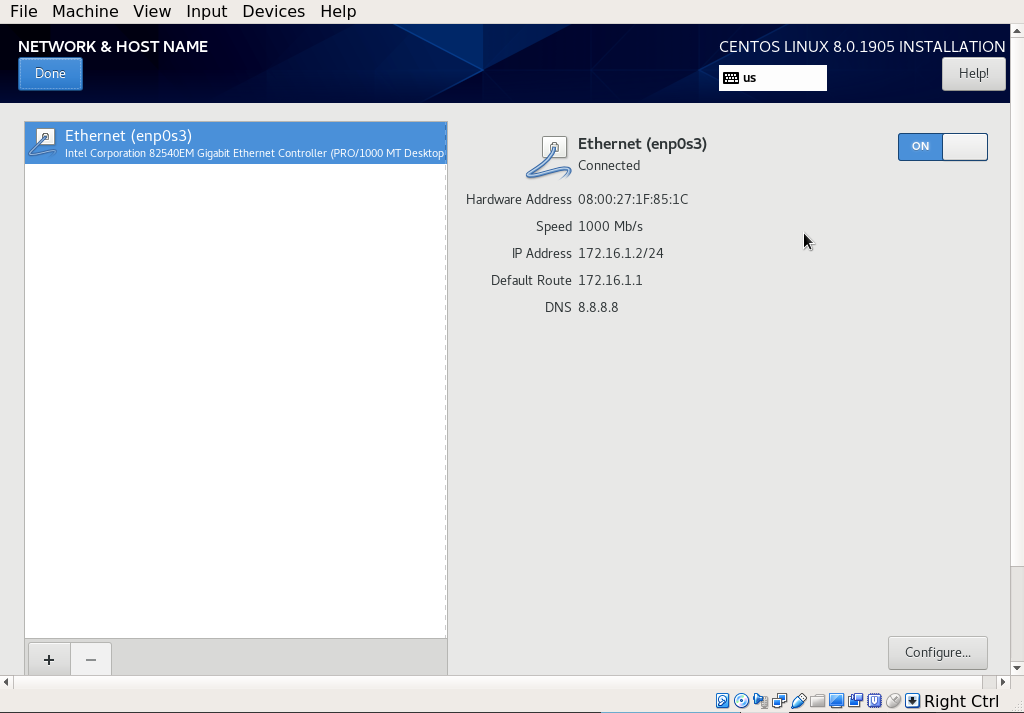The image size is (1024, 713).
Task: Open the Configure dialog for enp0s3
Action: (937, 652)
